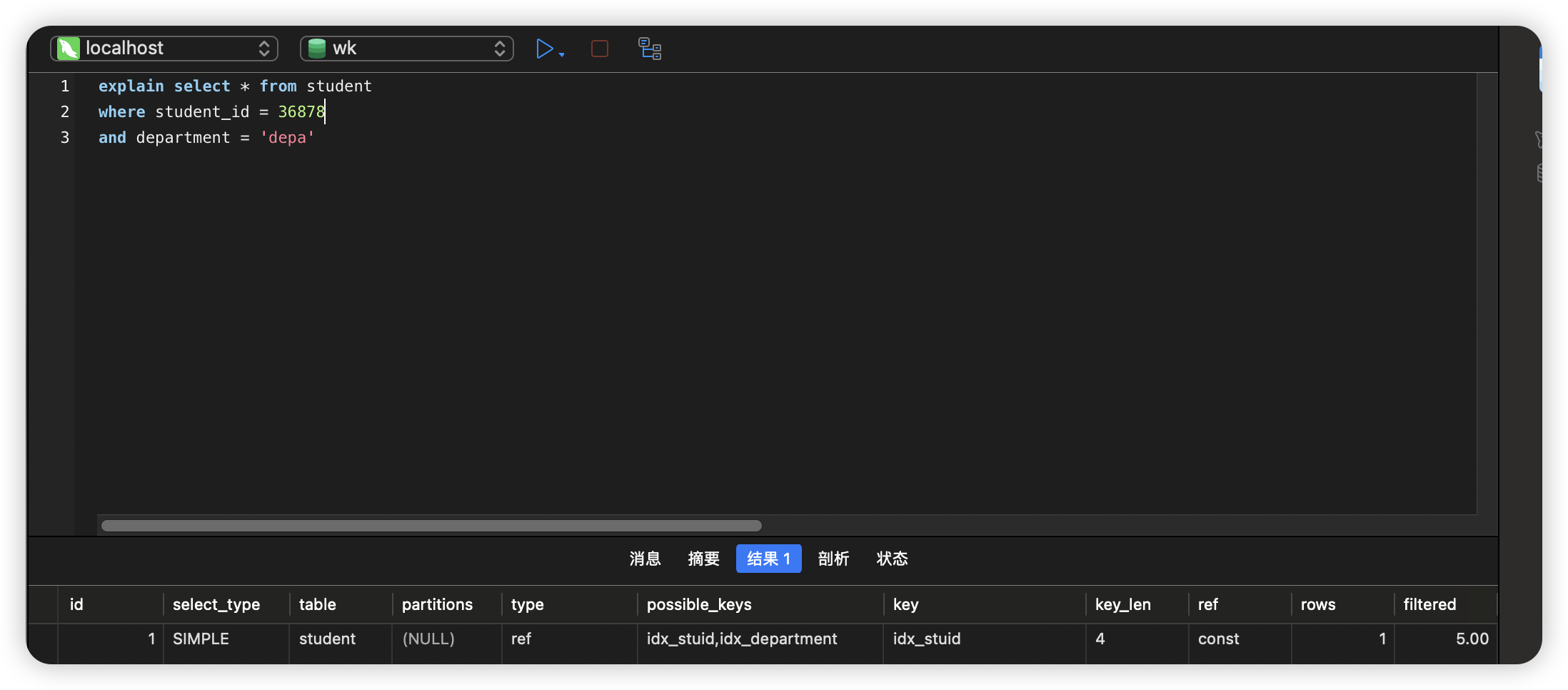This screenshot has height=690, width=1568.
Task: Click the green wk database icon
Action: tap(316, 48)
